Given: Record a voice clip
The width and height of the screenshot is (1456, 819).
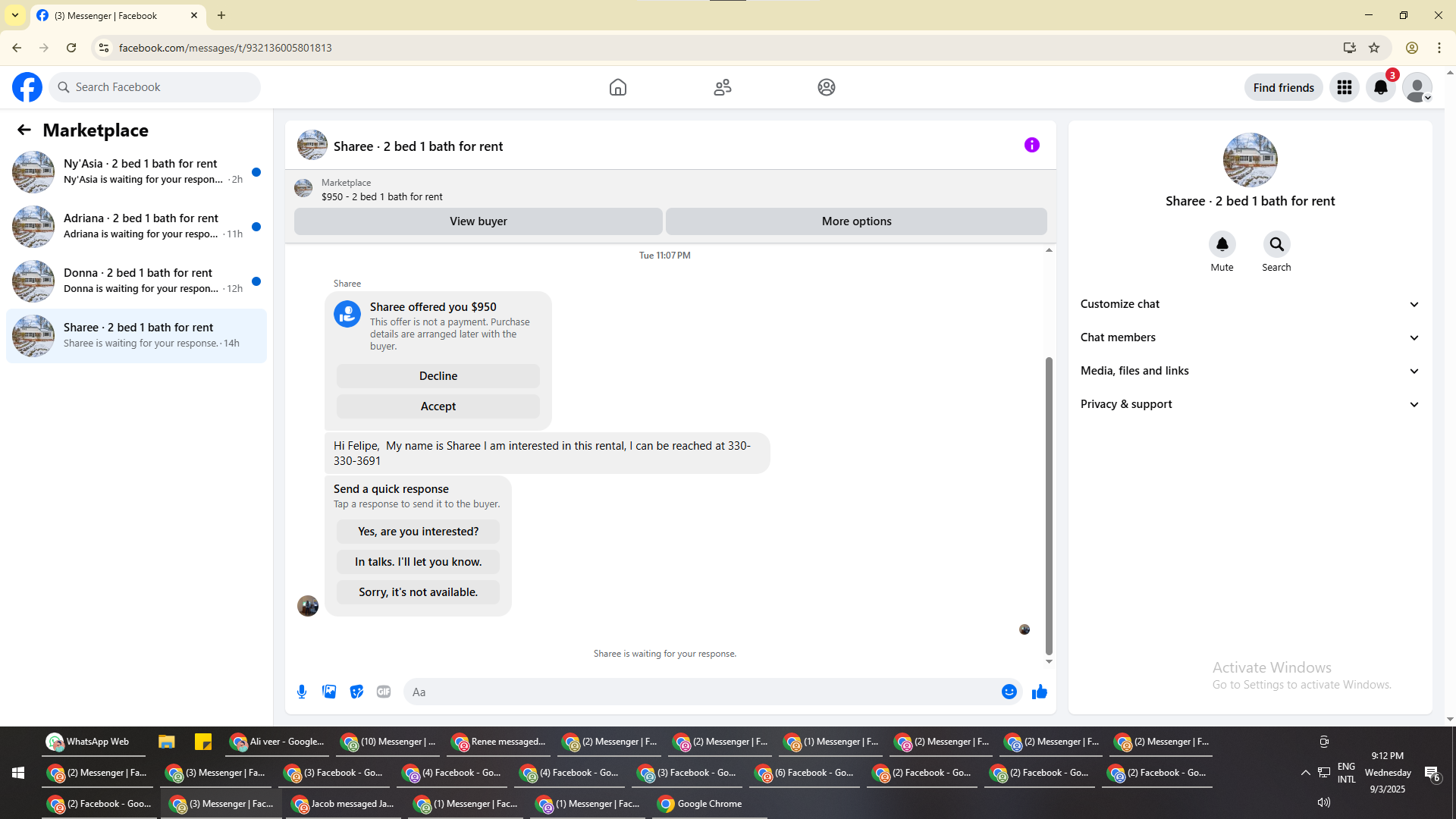Looking at the screenshot, I should pos(302,692).
